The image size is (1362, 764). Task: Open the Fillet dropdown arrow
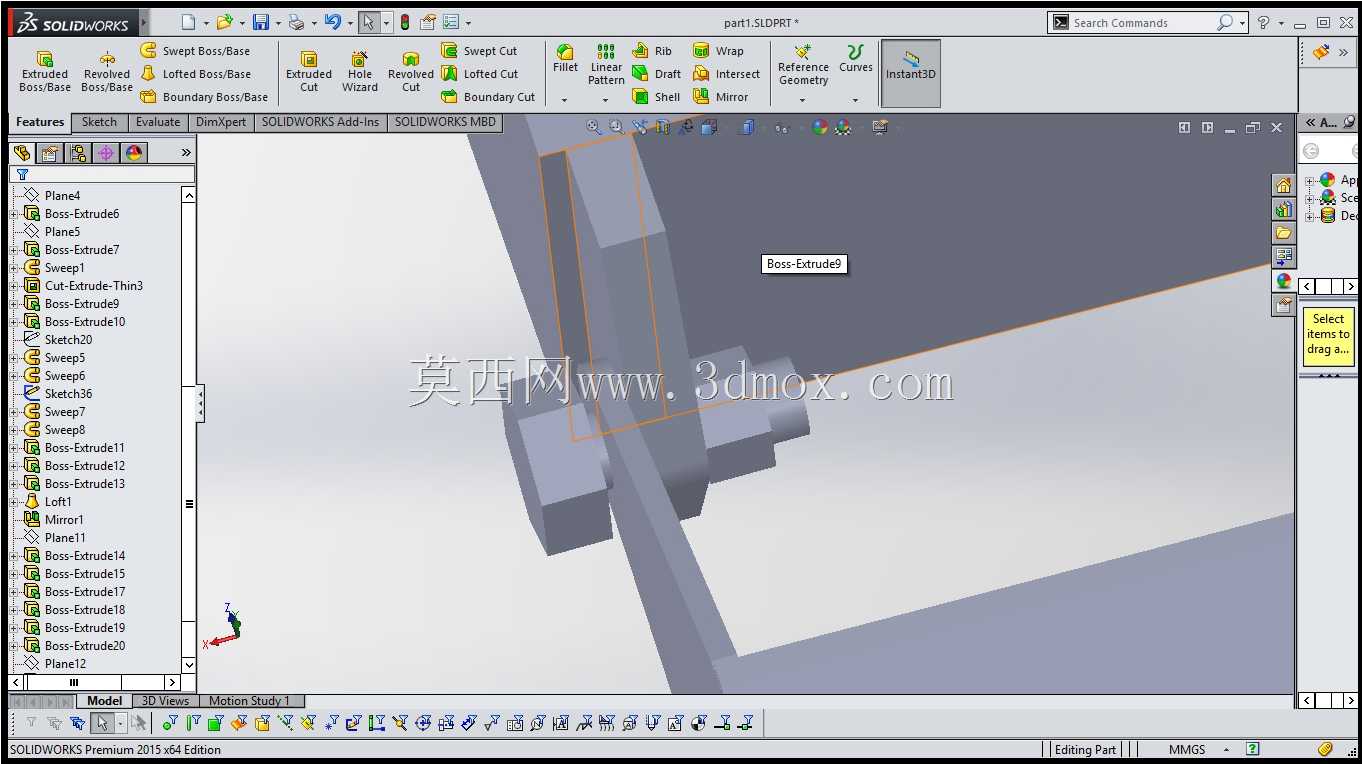coord(565,99)
